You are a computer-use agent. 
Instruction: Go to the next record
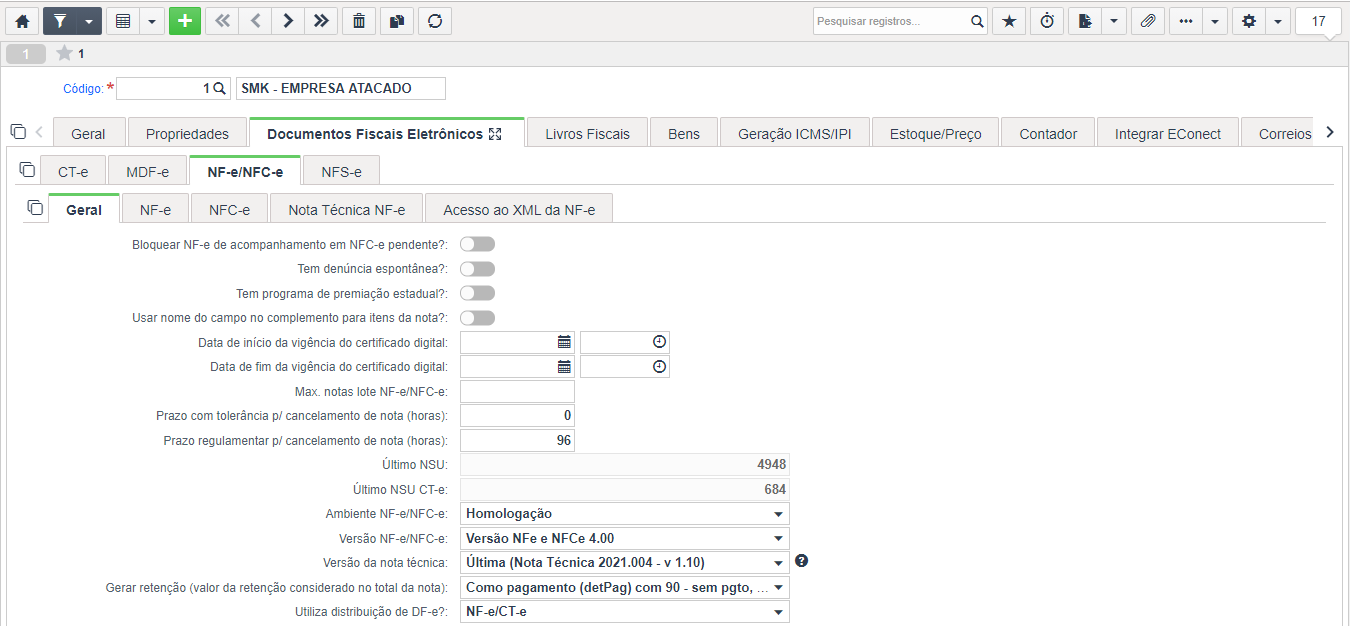[288, 21]
